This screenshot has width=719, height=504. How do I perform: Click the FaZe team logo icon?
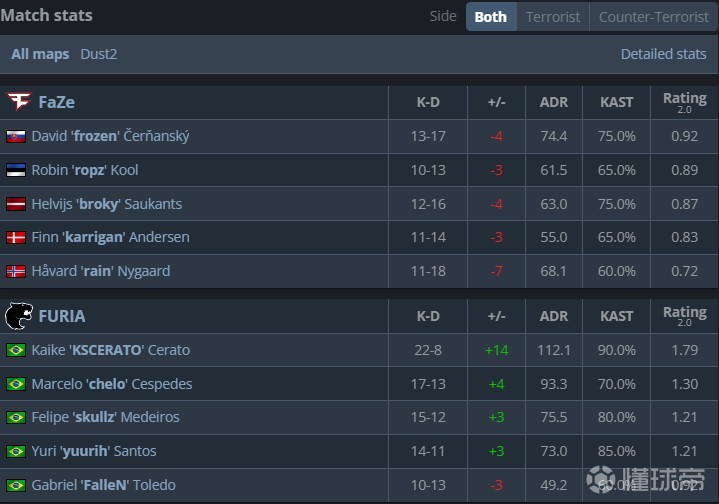18,102
